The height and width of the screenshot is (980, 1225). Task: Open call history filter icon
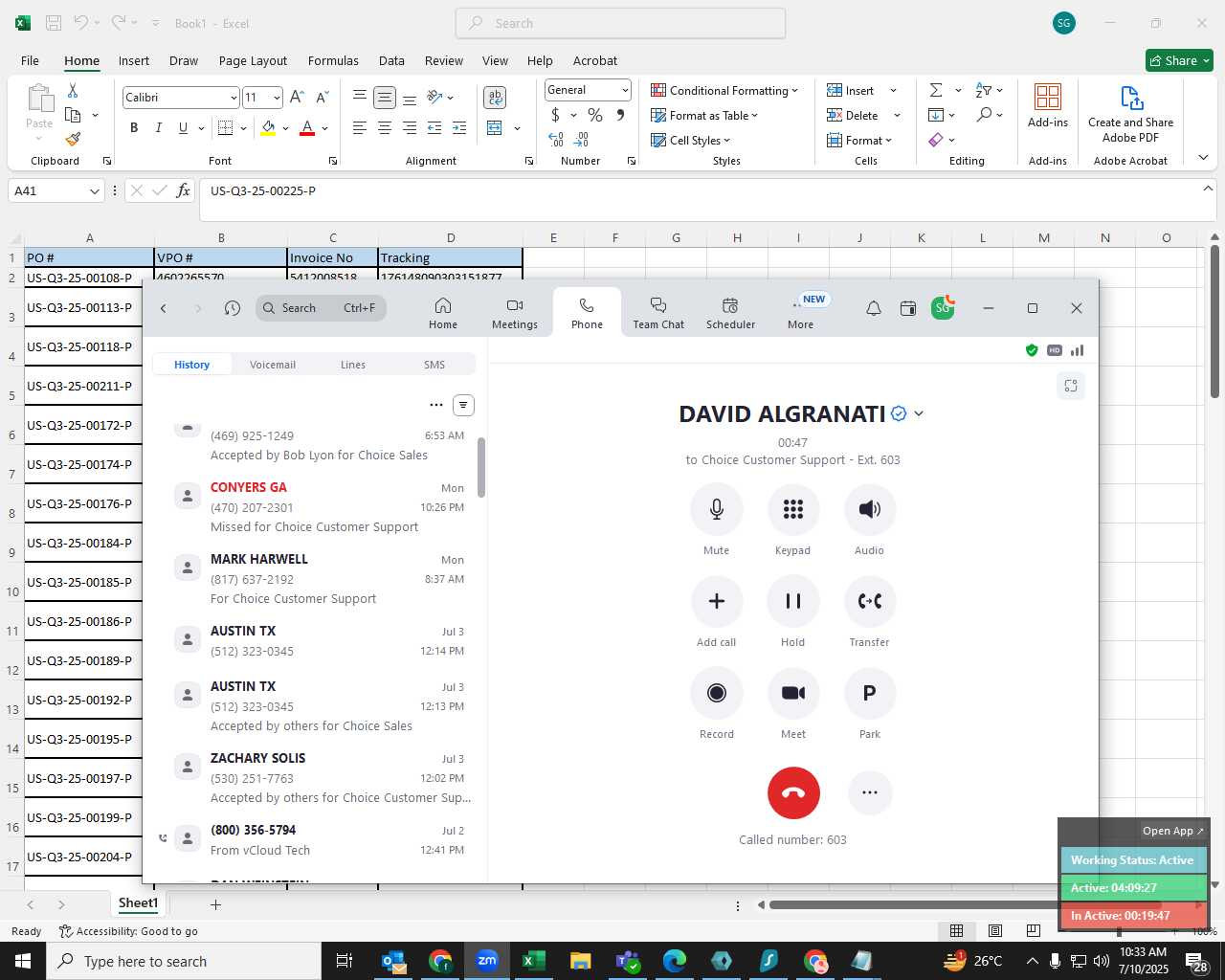point(463,405)
